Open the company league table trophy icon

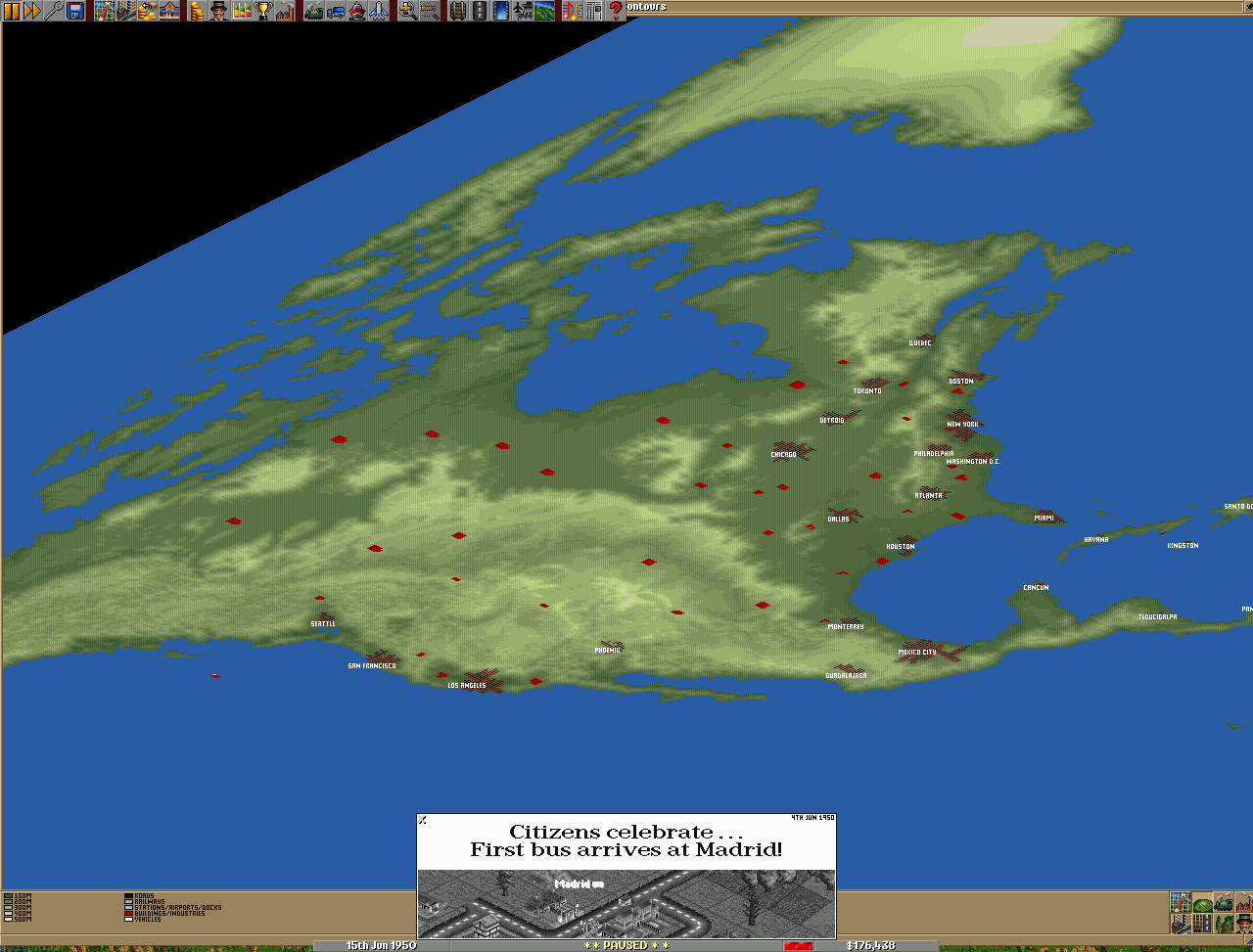point(262,11)
